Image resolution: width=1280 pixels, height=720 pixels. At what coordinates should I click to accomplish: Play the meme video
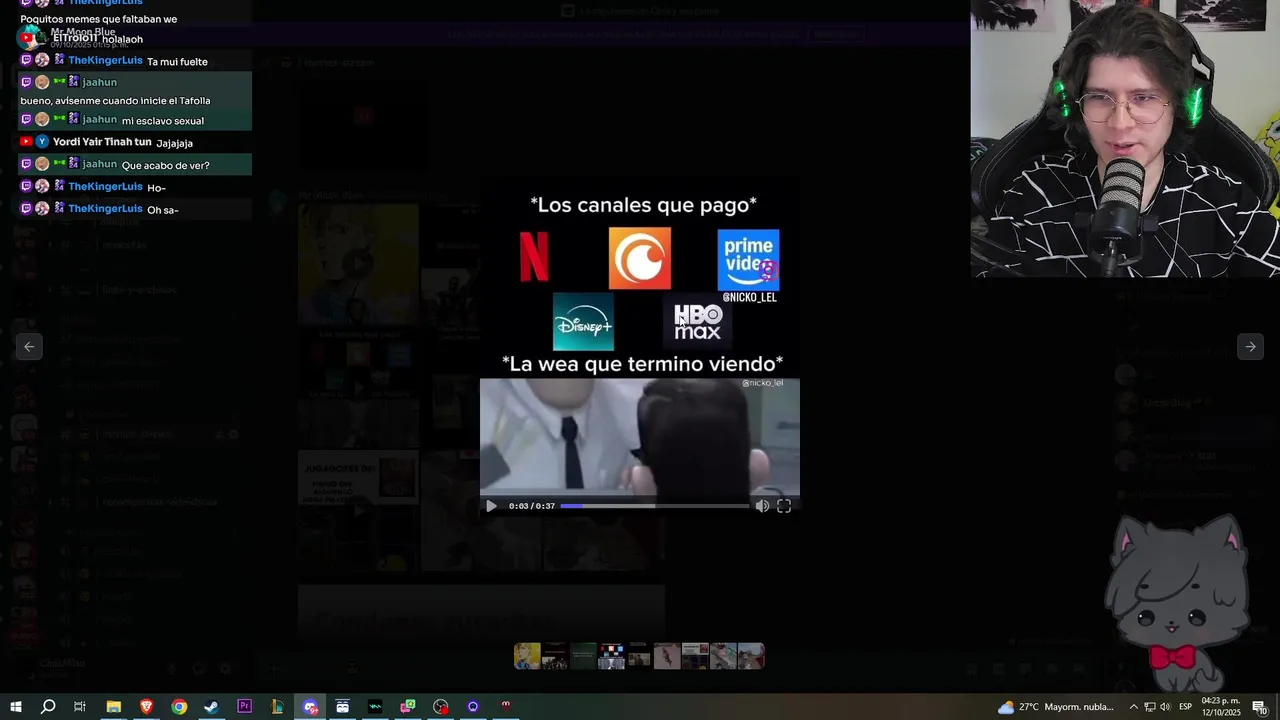pos(491,506)
